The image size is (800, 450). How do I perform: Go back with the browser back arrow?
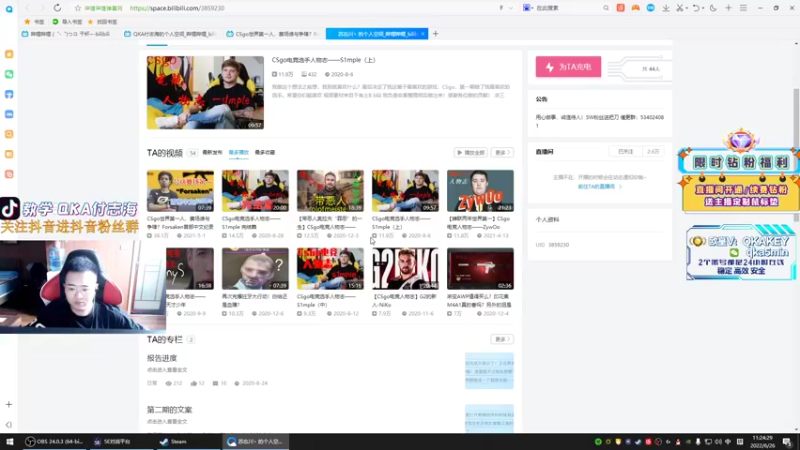coord(28,8)
